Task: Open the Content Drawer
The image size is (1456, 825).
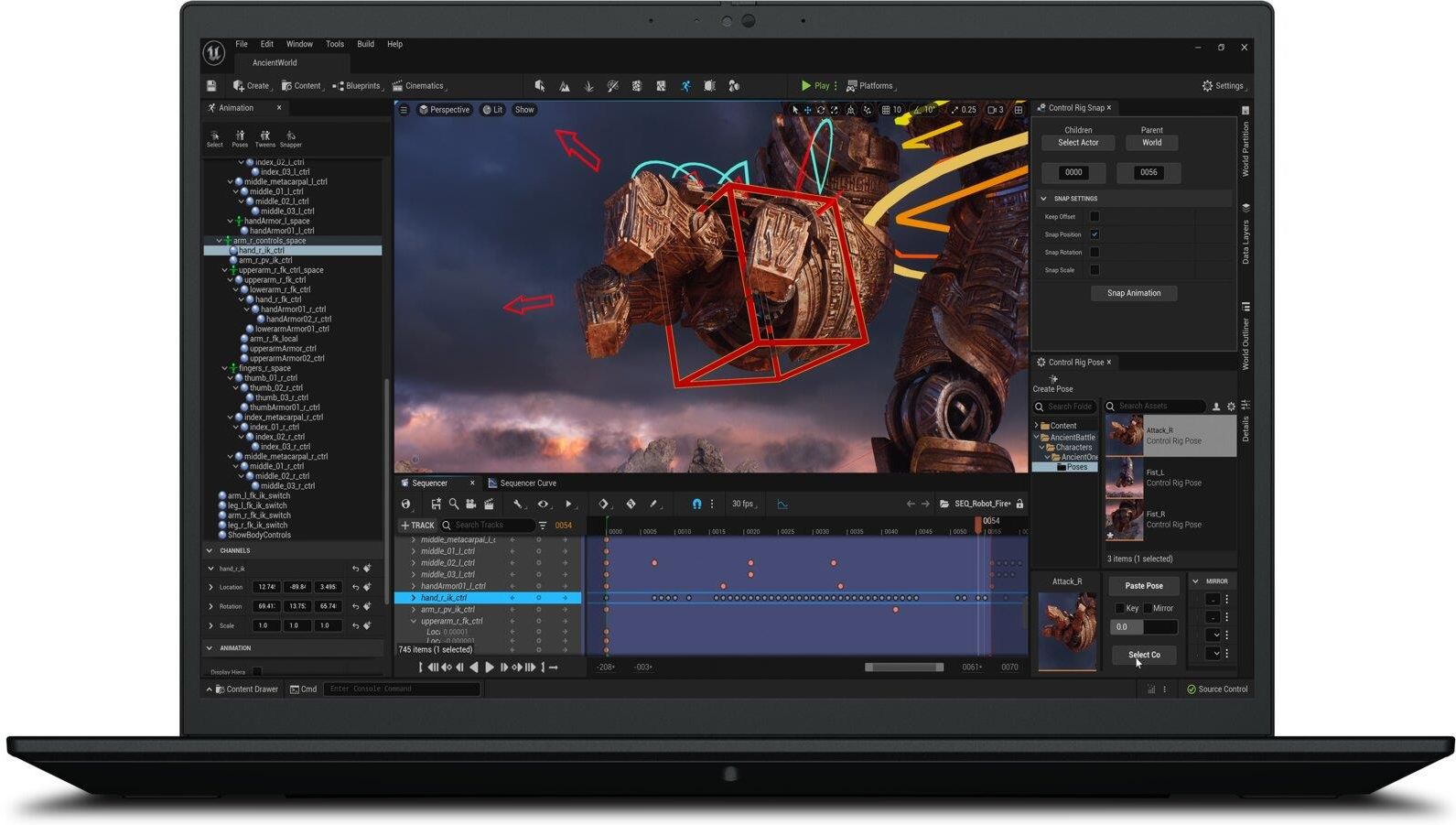Action: click(x=242, y=689)
